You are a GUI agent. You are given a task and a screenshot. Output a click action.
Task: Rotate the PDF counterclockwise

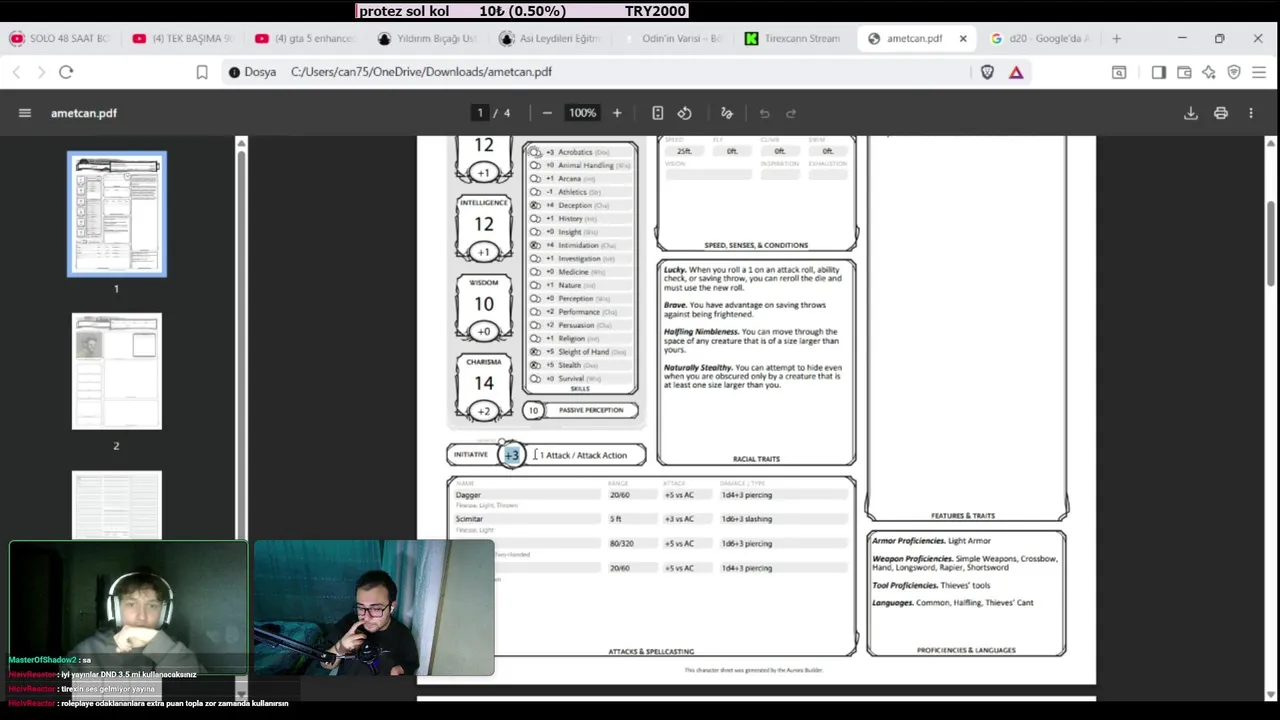click(x=685, y=113)
